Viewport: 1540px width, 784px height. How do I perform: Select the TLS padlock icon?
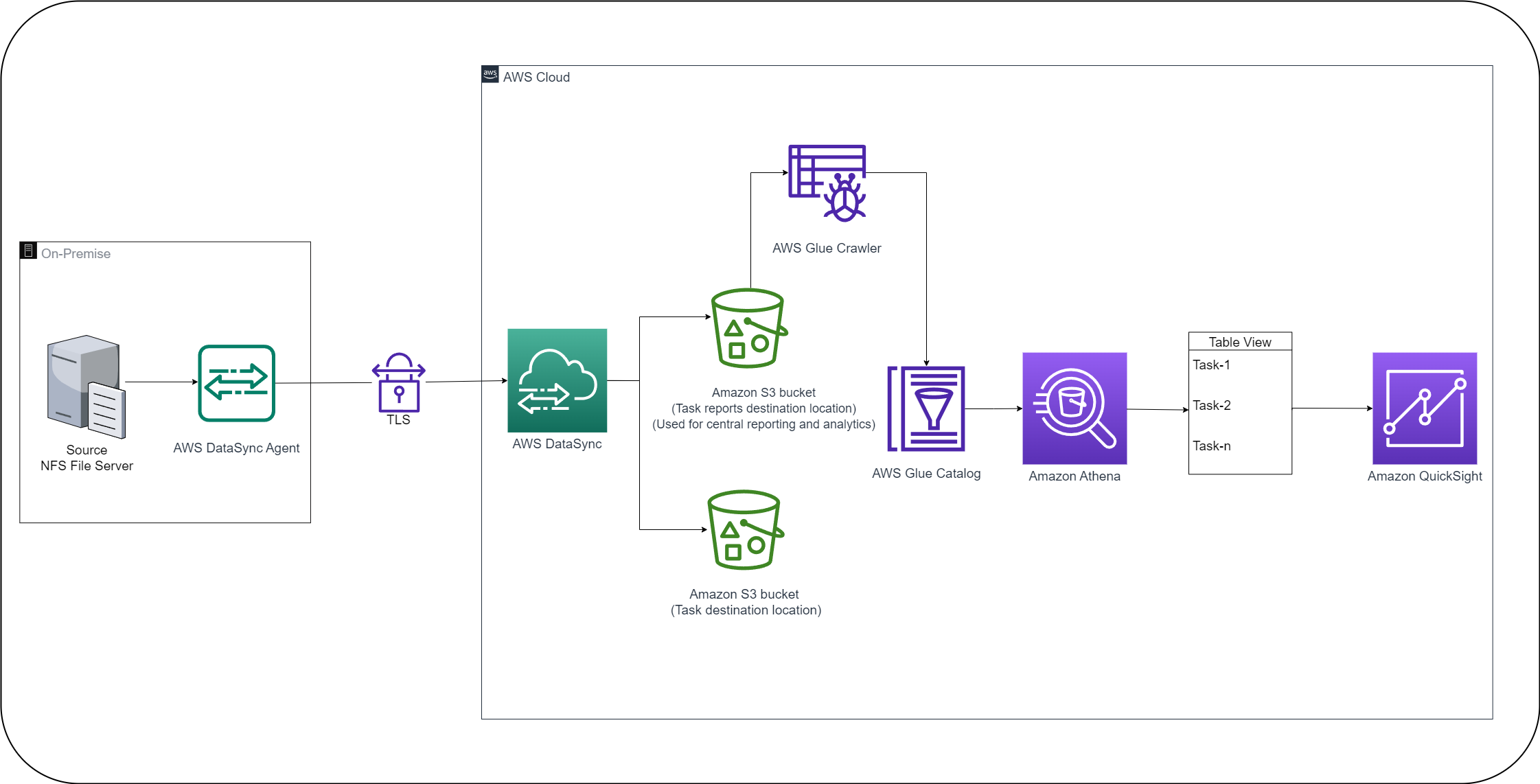tap(398, 383)
